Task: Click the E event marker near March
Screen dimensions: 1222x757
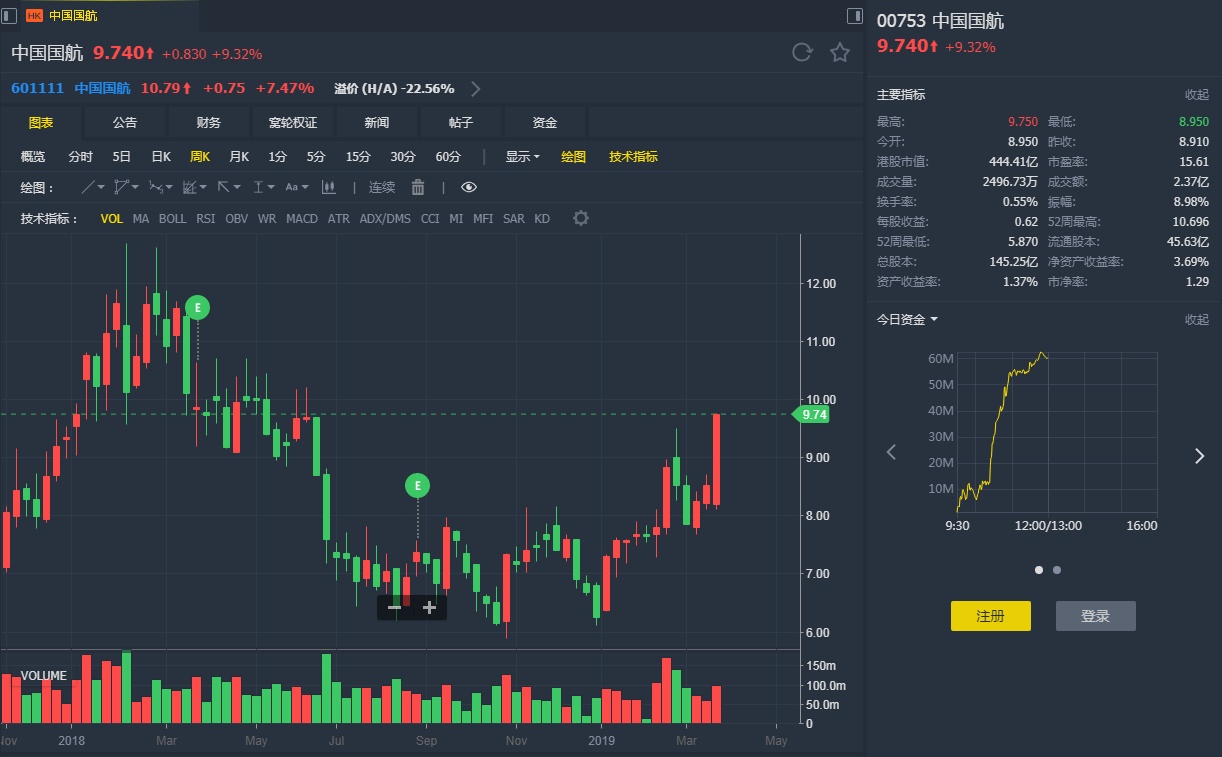Action: pos(197,308)
